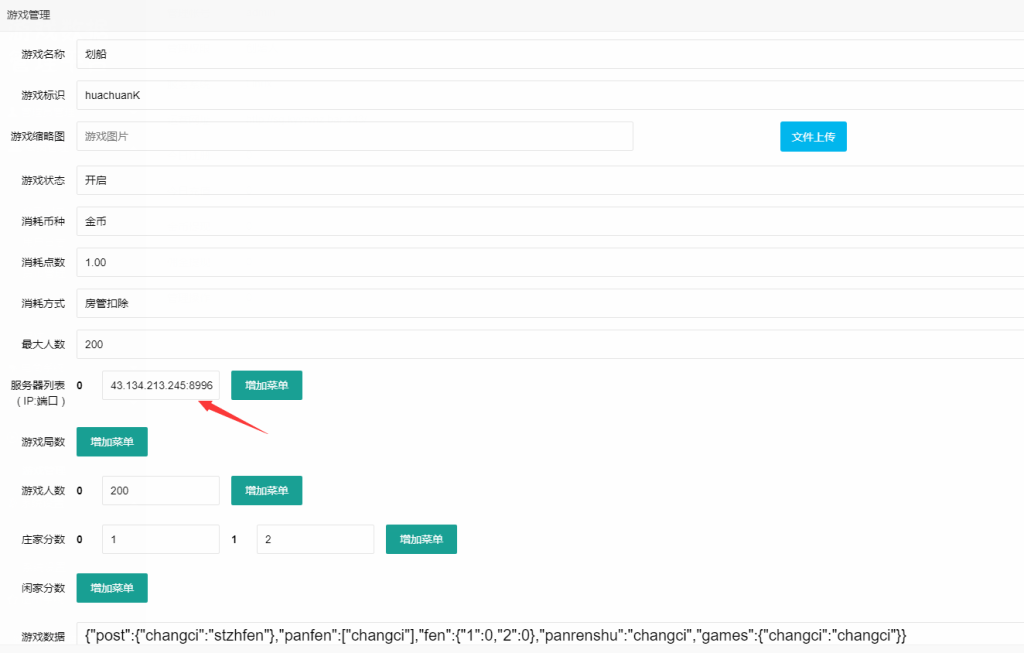This screenshot has height=653, width=1024.
Task: Select the 游戏管理 panel header
Action: [x=29, y=15]
